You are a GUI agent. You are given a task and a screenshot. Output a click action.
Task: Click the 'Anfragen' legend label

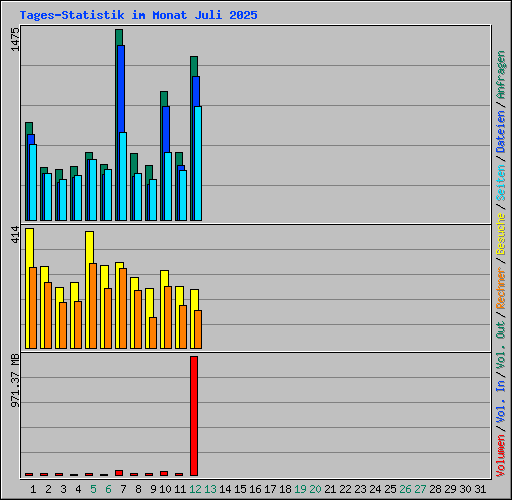coord(501,75)
